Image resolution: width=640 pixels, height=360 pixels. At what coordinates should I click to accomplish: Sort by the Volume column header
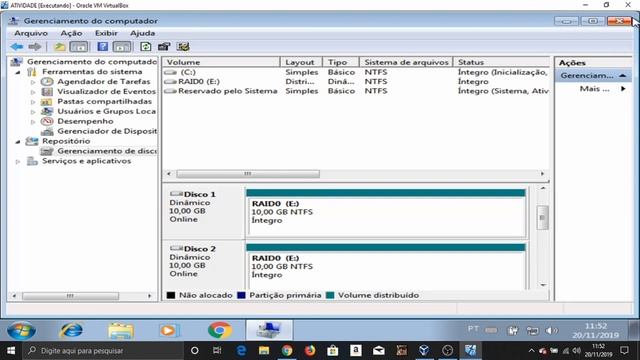point(222,62)
